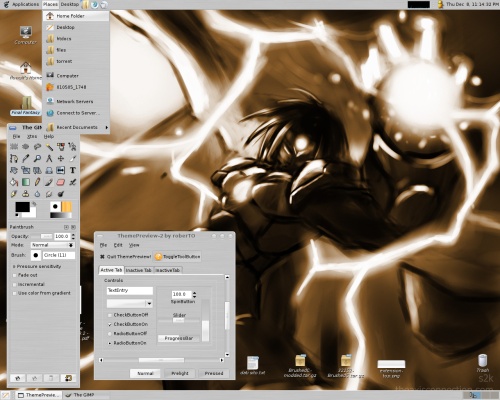
Task: Select the Dodge/Burn tool
Action: 61,194
